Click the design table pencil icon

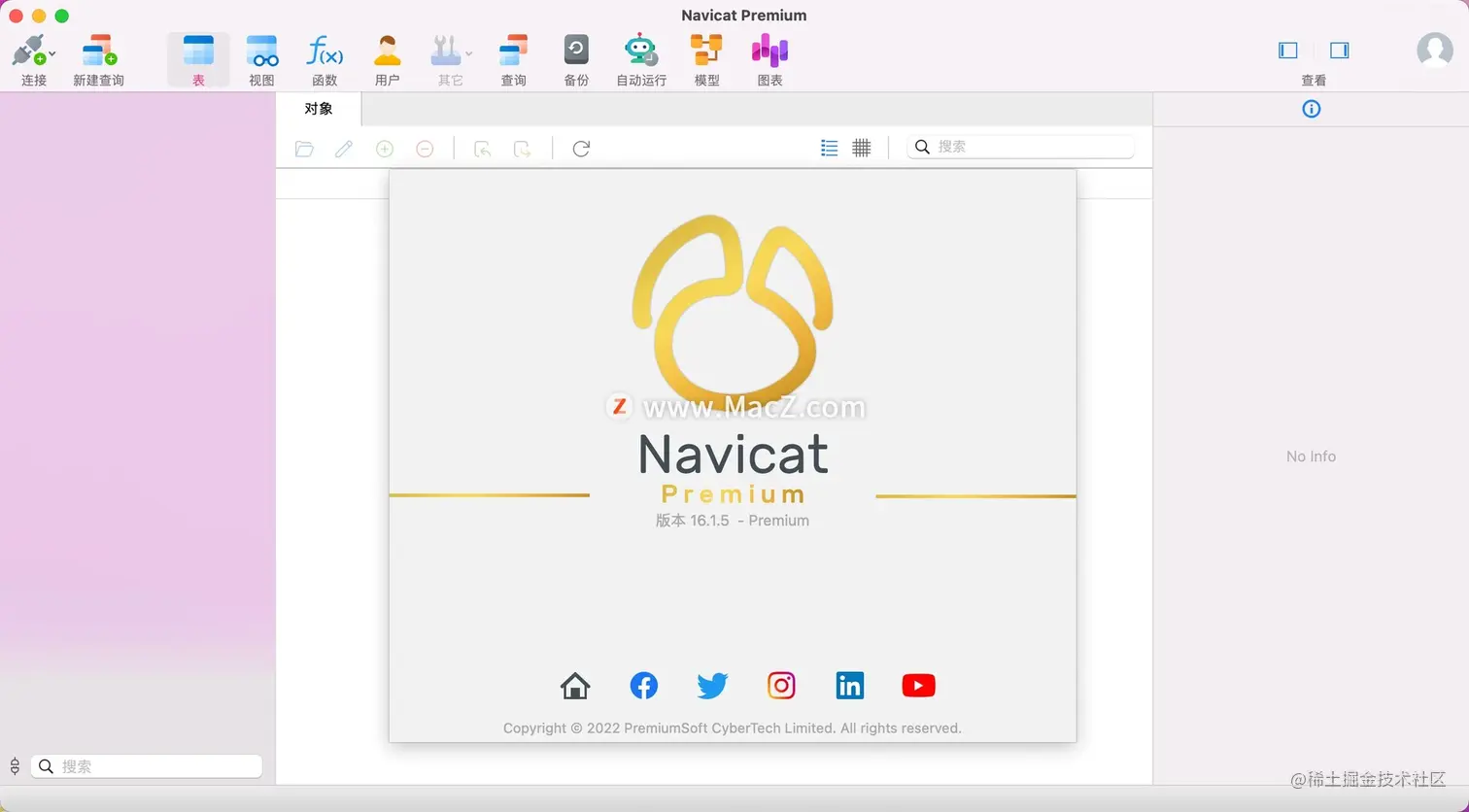344,149
